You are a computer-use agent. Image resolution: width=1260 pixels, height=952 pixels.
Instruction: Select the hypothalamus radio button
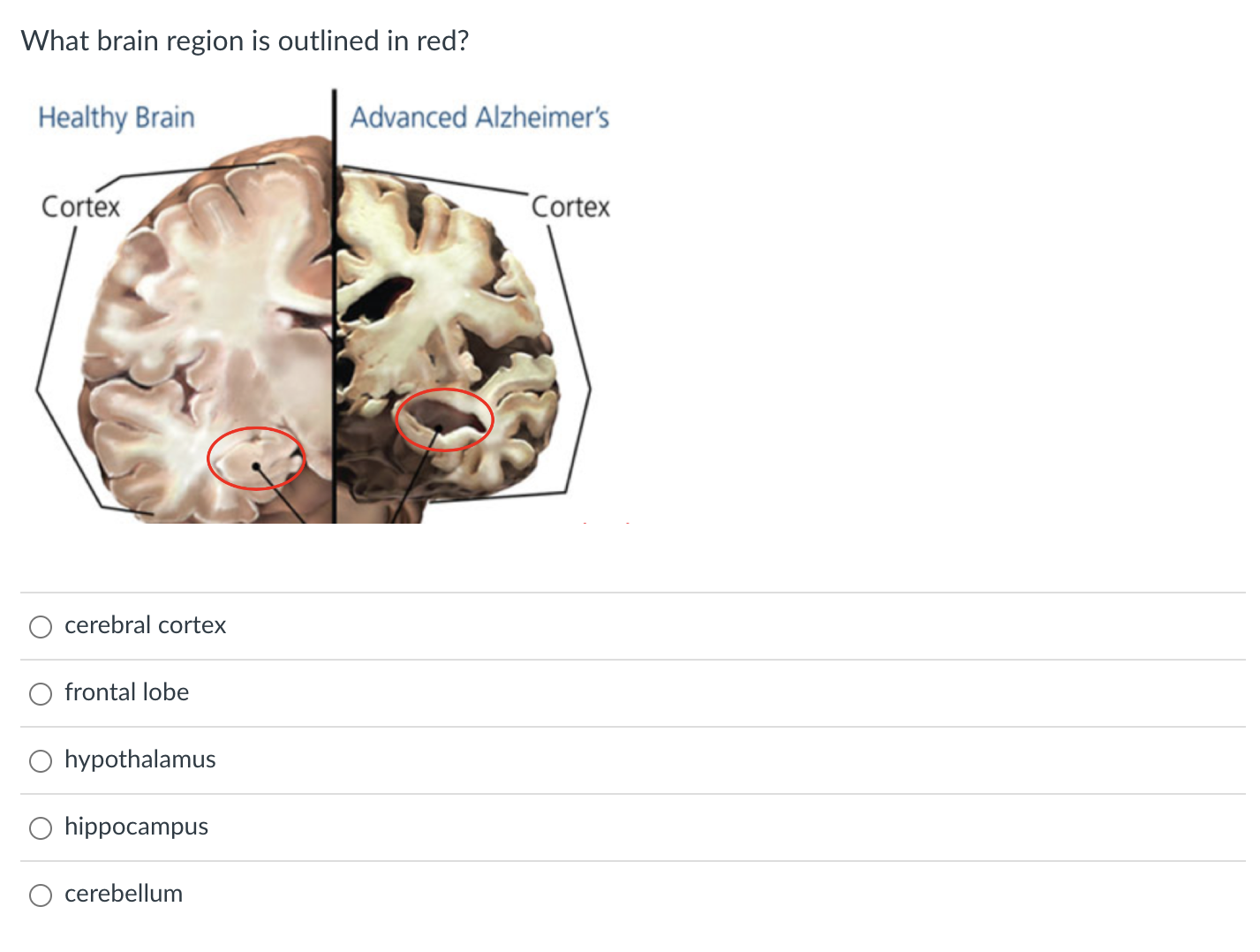pyautogui.click(x=40, y=760)
